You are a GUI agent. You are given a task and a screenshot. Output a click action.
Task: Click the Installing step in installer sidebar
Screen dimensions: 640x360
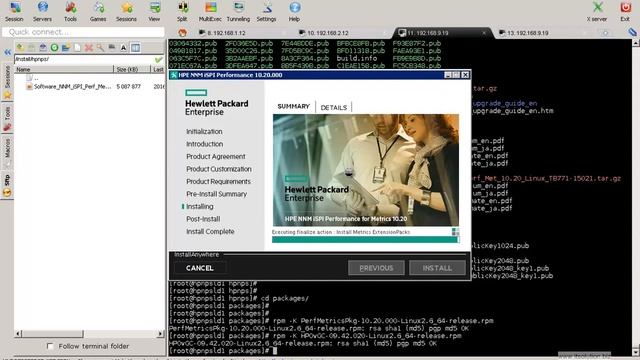point(200,207)
